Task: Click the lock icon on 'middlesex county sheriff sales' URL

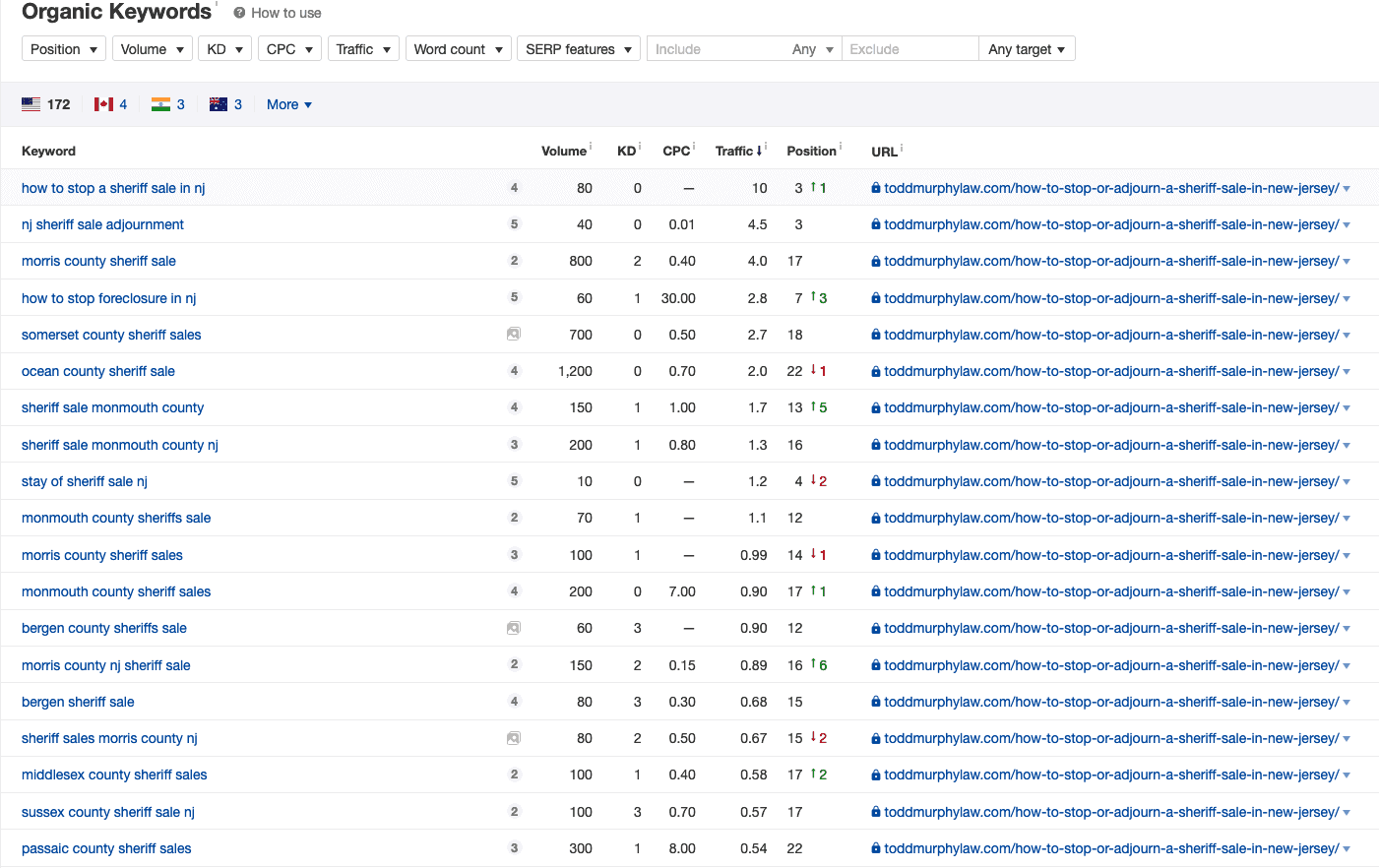Action: (876, 775)
